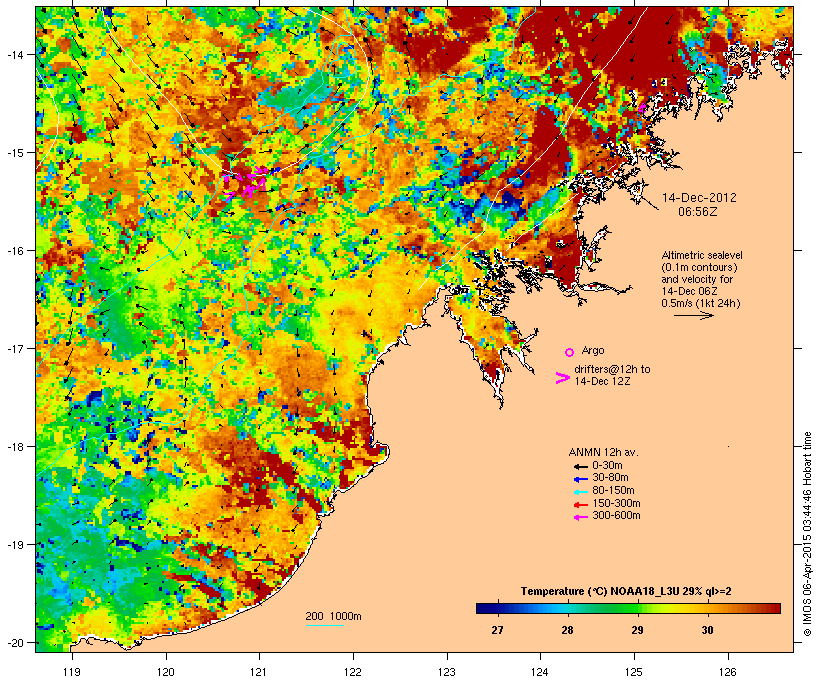820x680 pixels.
Task: Click the vertical IMOS timestamp text
Action: pyautogui.click(x=807, y=534)
